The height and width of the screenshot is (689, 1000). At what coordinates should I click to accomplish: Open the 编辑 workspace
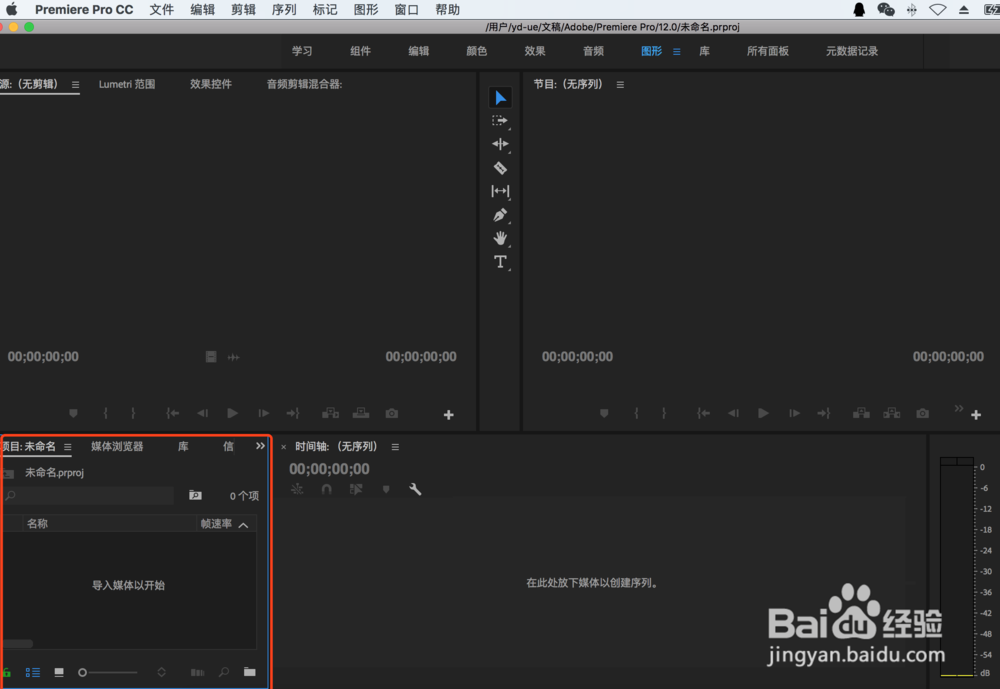pyautogui.click(x=418, y=51)
